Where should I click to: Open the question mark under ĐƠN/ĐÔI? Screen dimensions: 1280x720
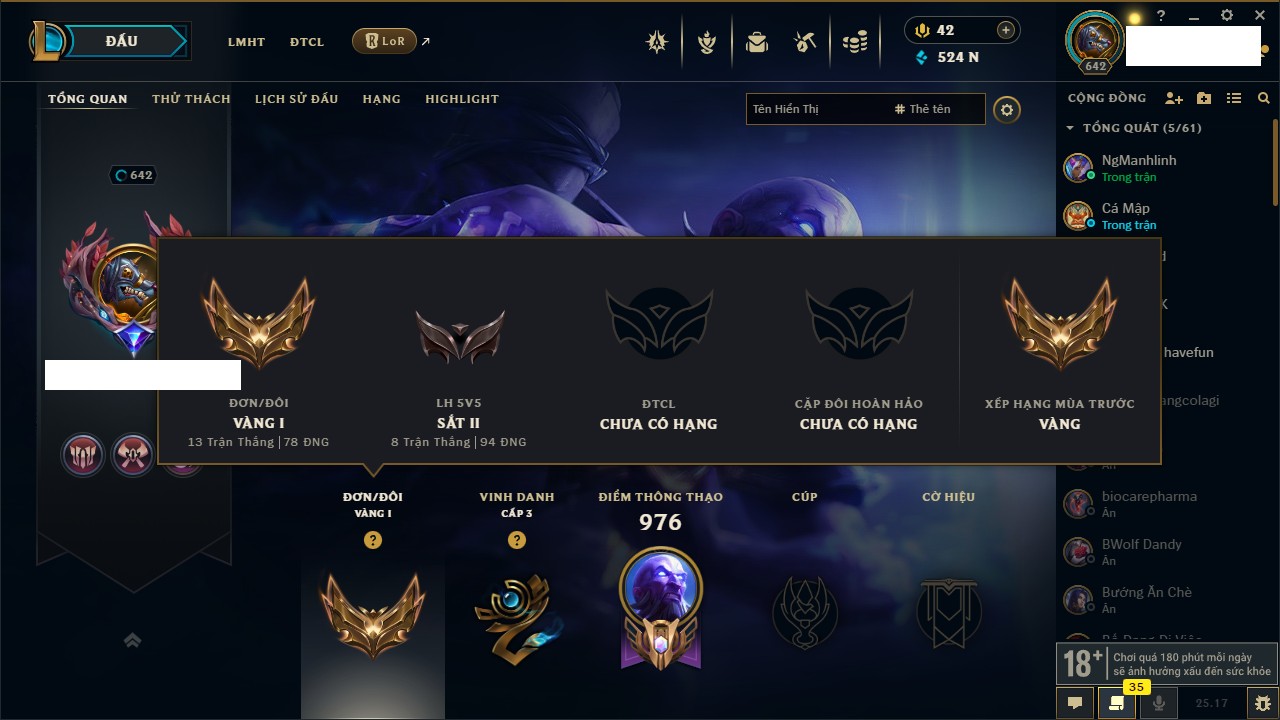373,540
